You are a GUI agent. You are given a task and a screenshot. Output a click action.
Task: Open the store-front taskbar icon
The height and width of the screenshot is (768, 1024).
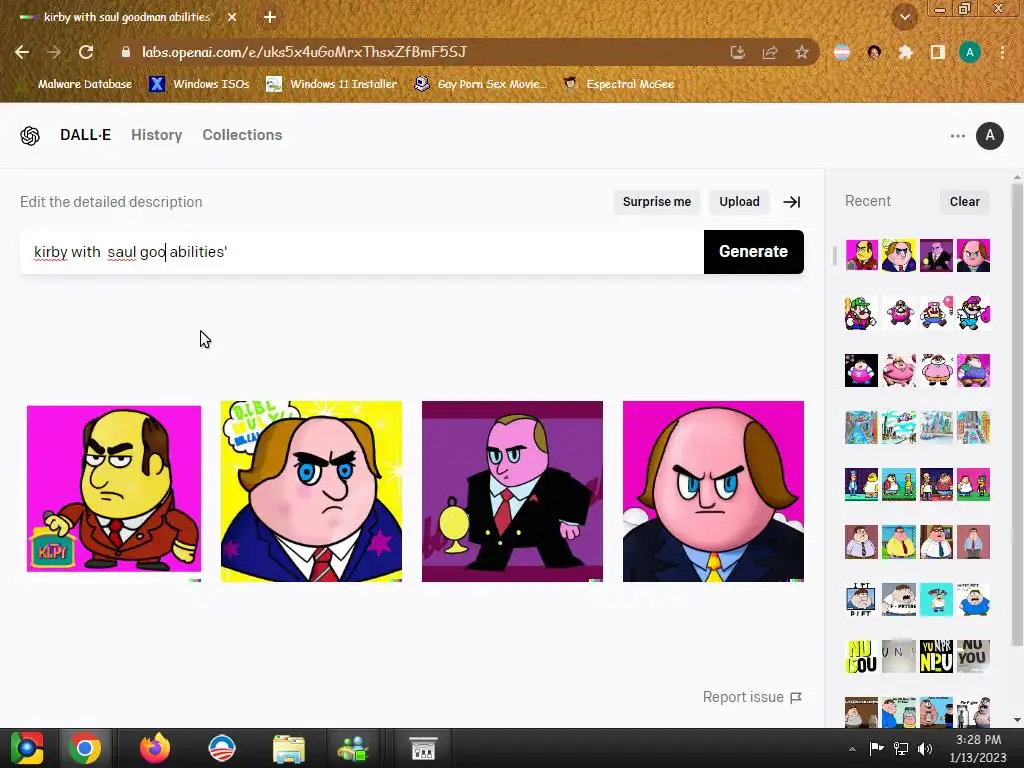423,748
